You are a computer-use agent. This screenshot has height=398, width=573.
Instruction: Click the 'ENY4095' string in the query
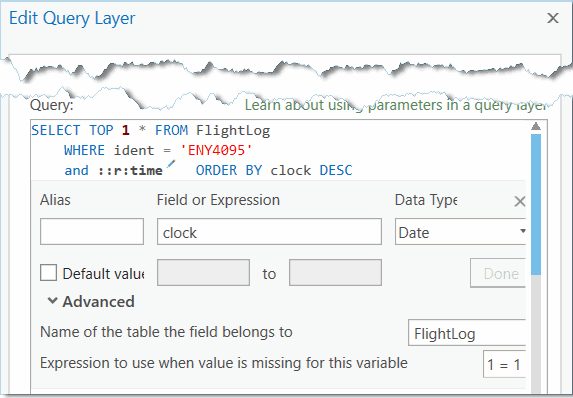coord(216,150)
